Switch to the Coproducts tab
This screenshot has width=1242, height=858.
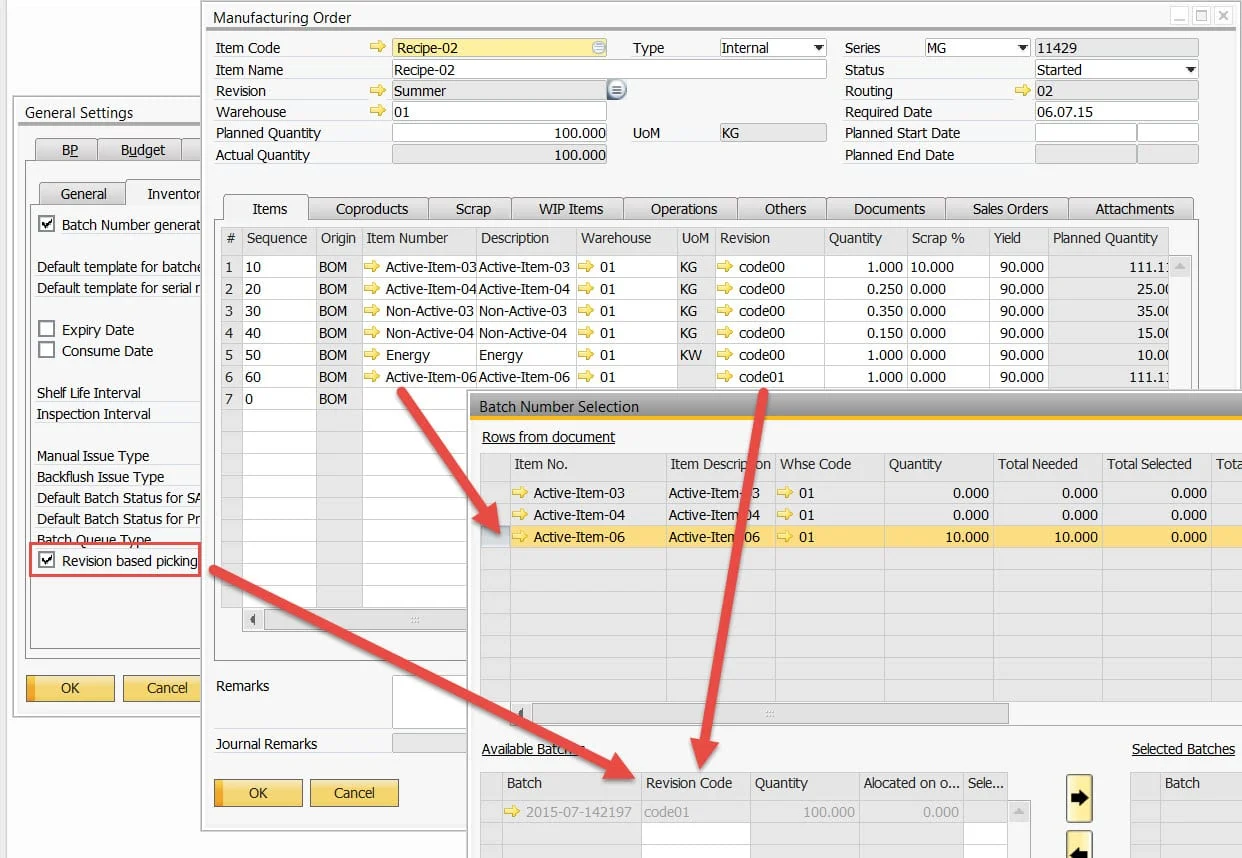372,209
